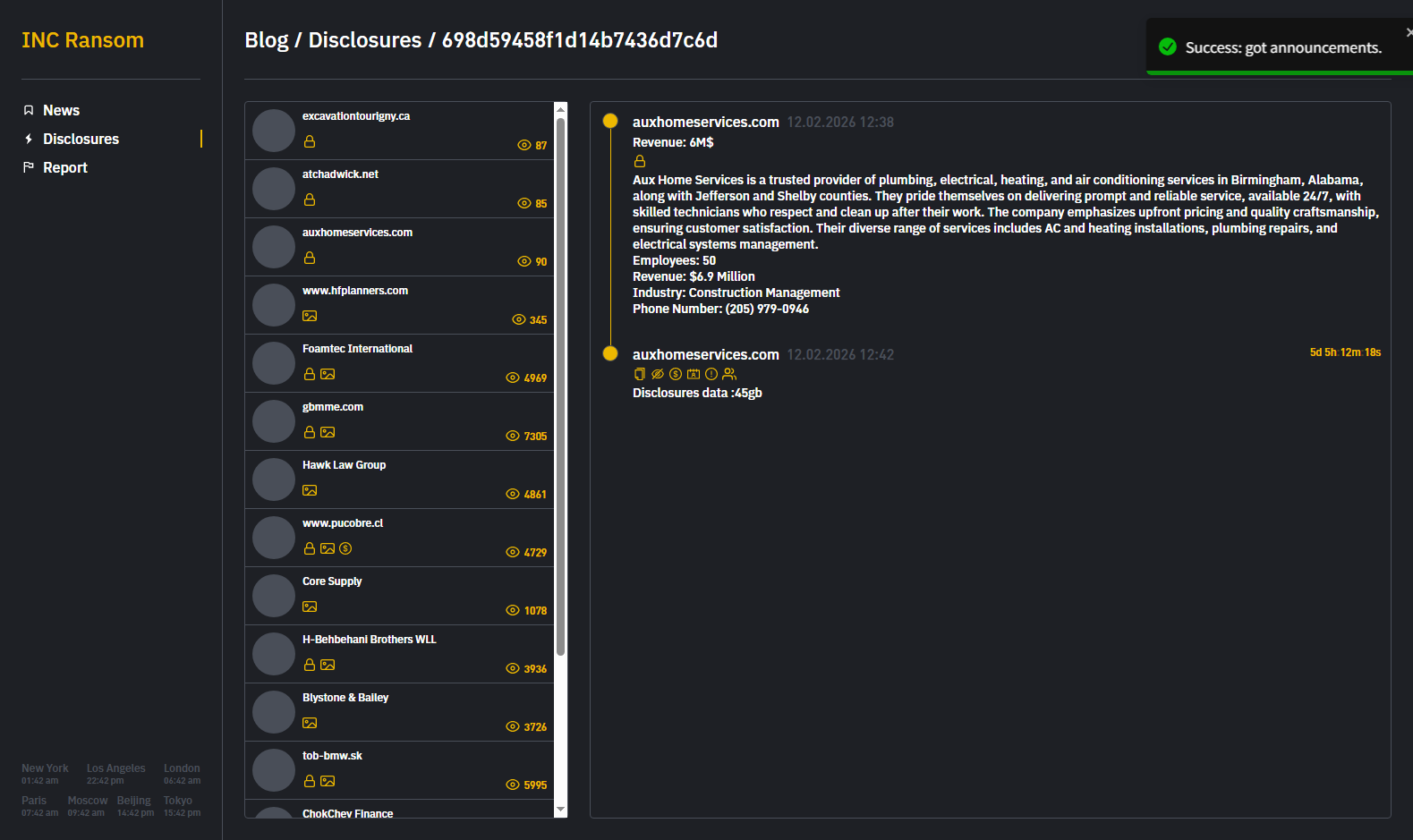Open the News section in the sidebar
Screen dimensions: 1413x840
click(x=61, y=110)
